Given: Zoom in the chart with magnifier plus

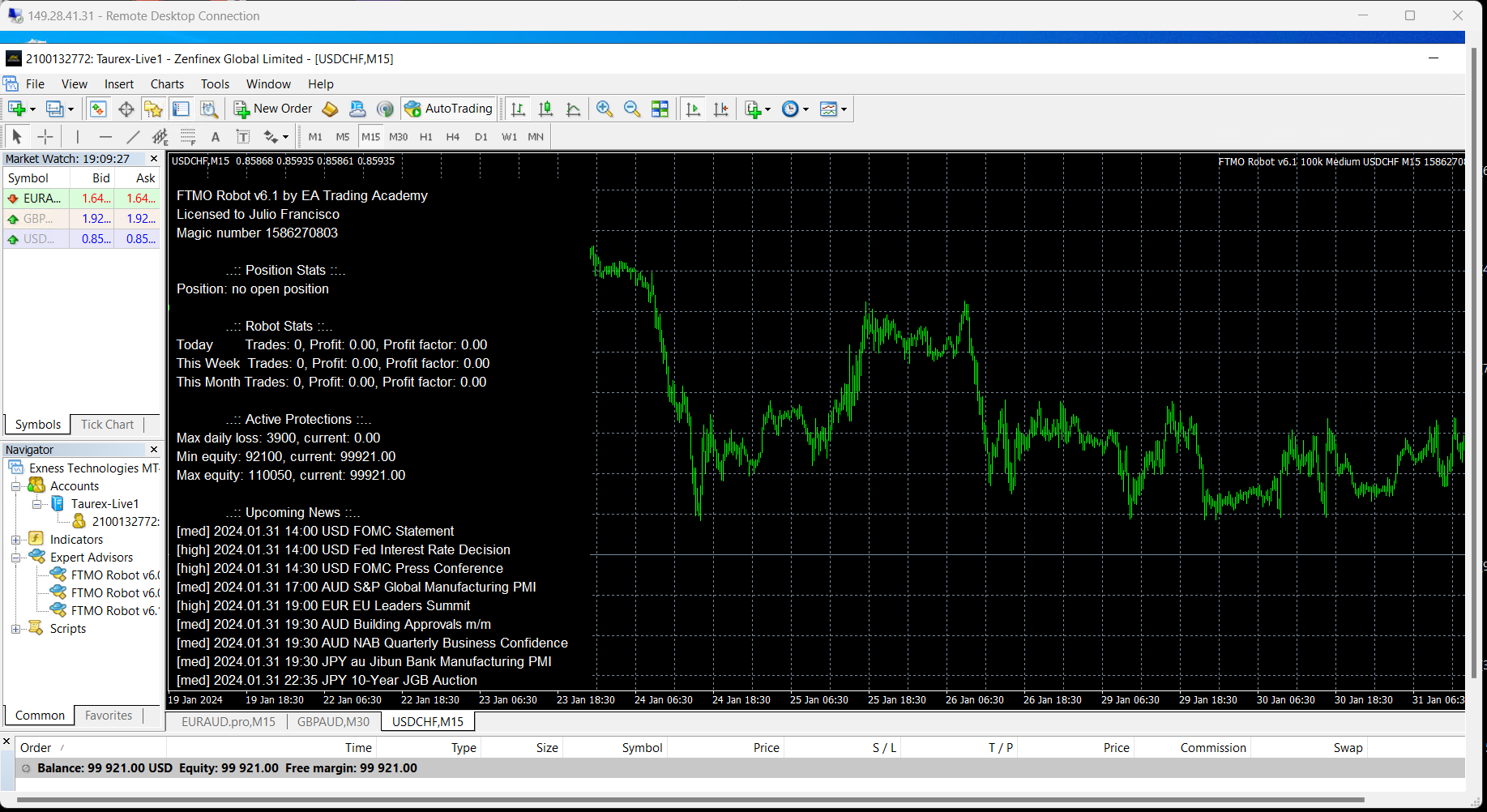Looking at the screenshot, I should (605, 109).
